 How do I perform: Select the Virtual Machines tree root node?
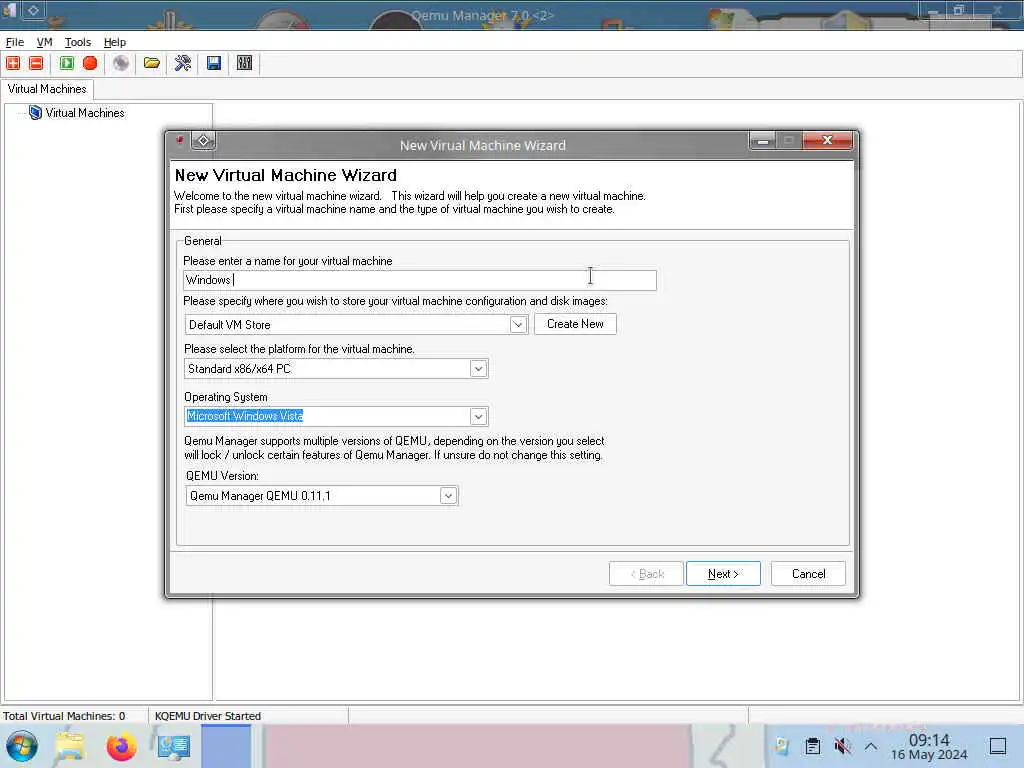click(84, 113)
